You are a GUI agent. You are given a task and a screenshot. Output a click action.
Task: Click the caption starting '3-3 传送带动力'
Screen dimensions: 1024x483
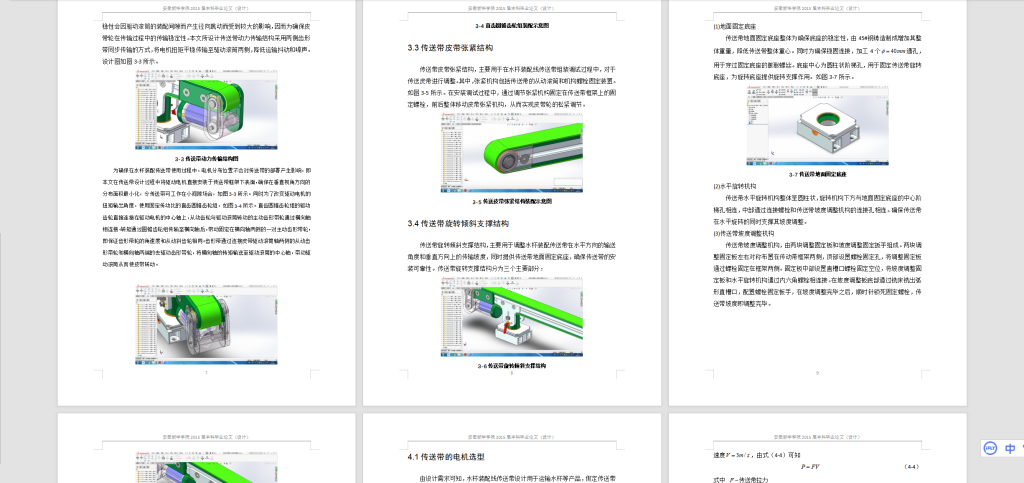point(206,159)
